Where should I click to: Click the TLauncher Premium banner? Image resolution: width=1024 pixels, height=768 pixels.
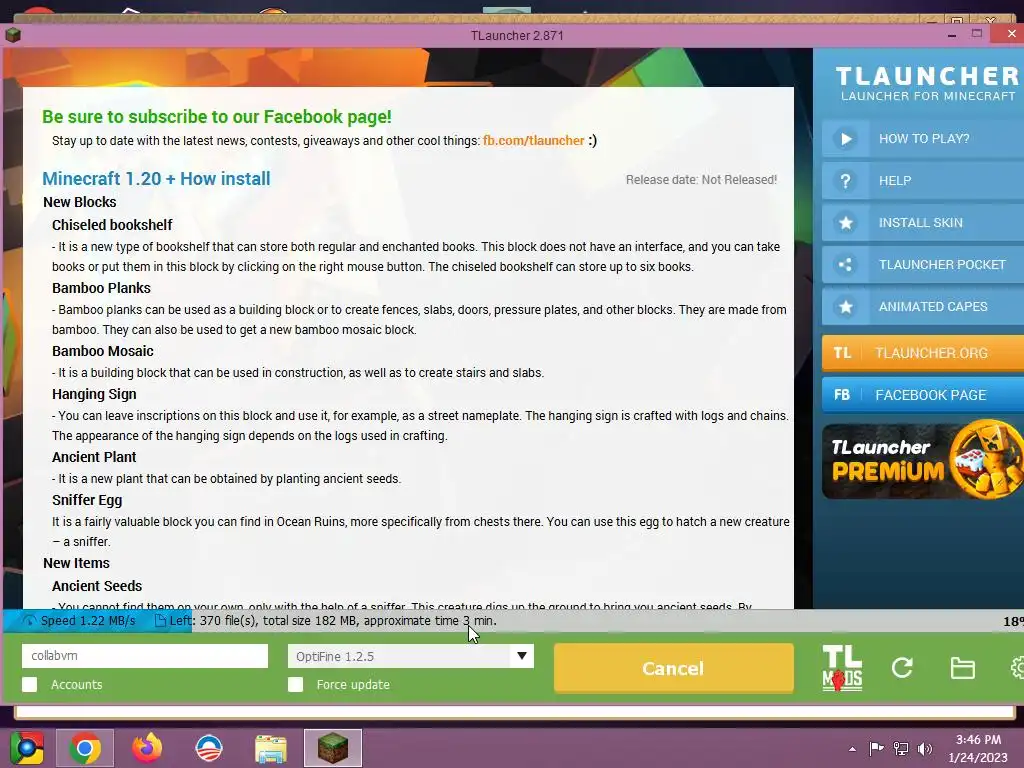point(923,461)
